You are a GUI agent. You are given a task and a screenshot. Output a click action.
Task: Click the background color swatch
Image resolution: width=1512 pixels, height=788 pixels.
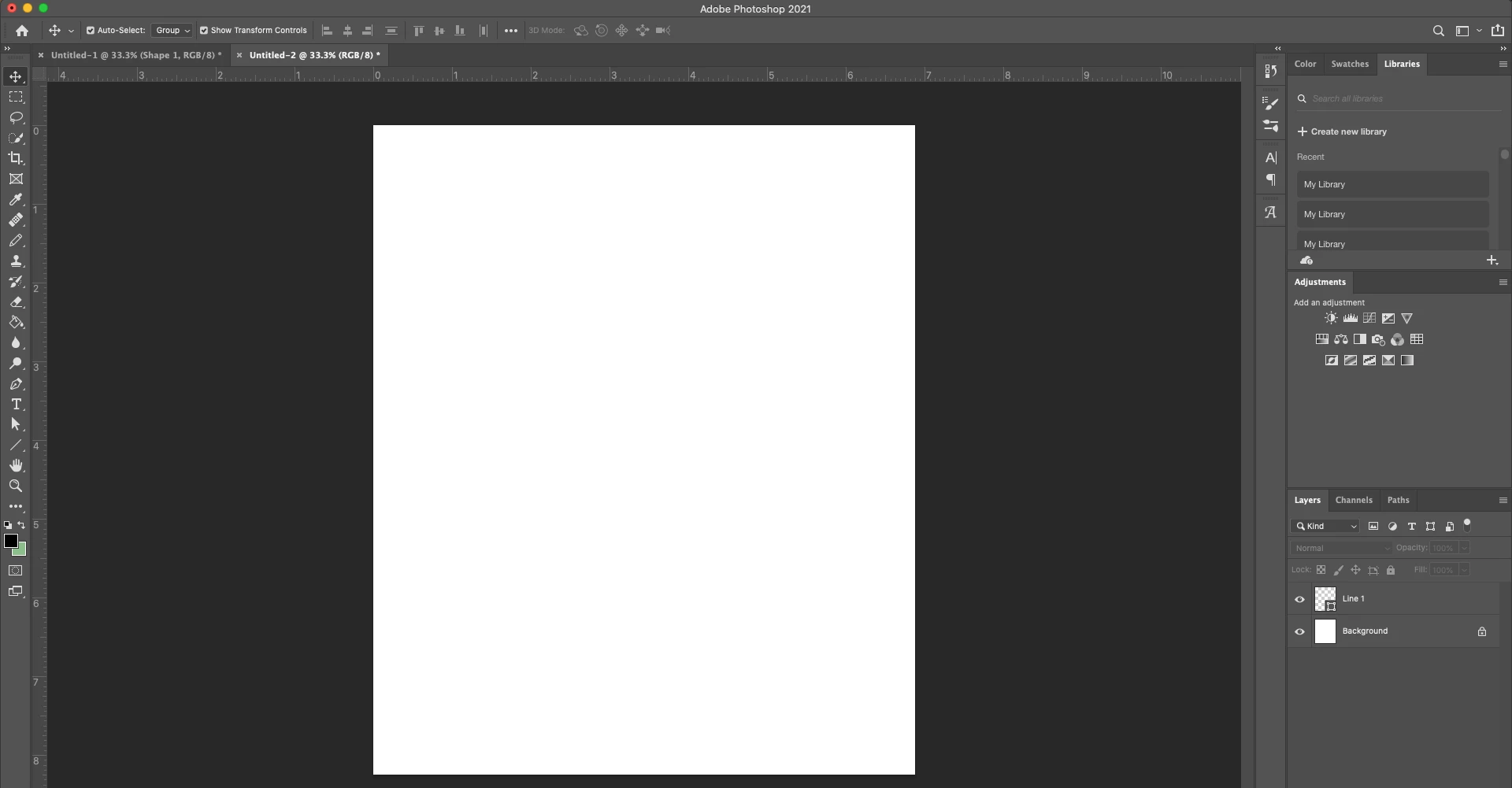[21, 550]
